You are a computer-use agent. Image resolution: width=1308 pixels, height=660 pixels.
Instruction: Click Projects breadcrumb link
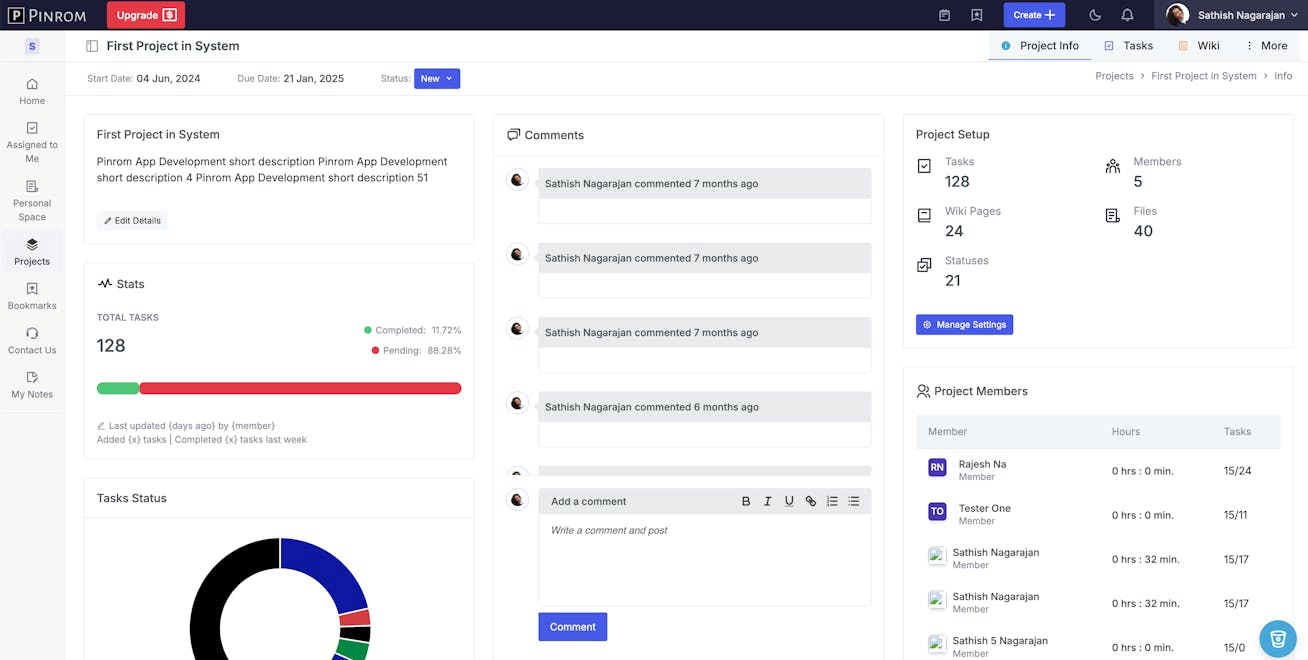pyautogui.click(x=1114, y=76)
